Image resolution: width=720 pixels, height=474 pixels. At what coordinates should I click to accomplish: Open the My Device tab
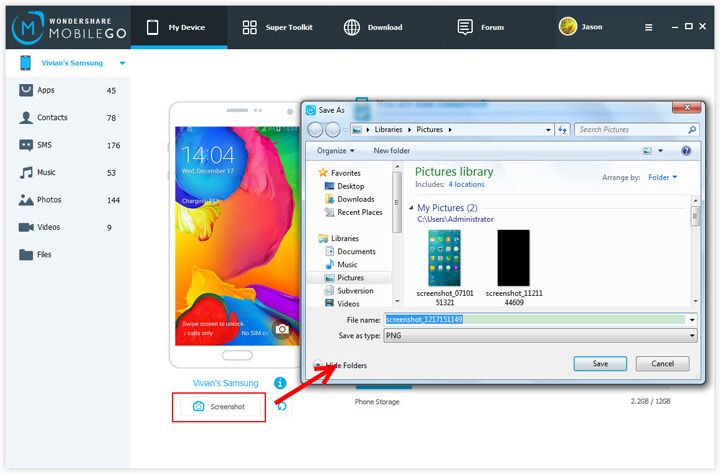tap(179, 27)
